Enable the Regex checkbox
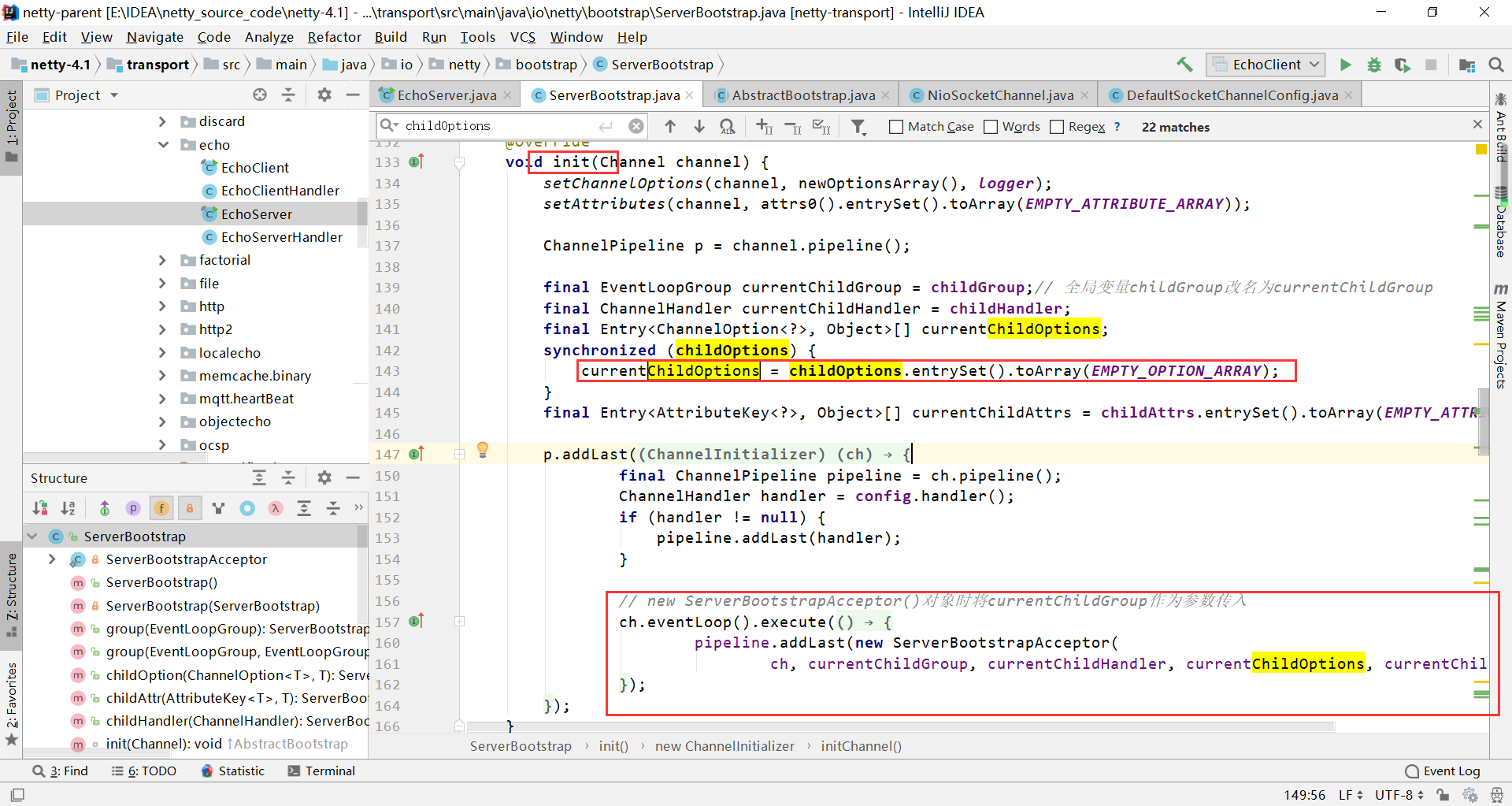The image size is (1512, 806). coord(1057,127)
